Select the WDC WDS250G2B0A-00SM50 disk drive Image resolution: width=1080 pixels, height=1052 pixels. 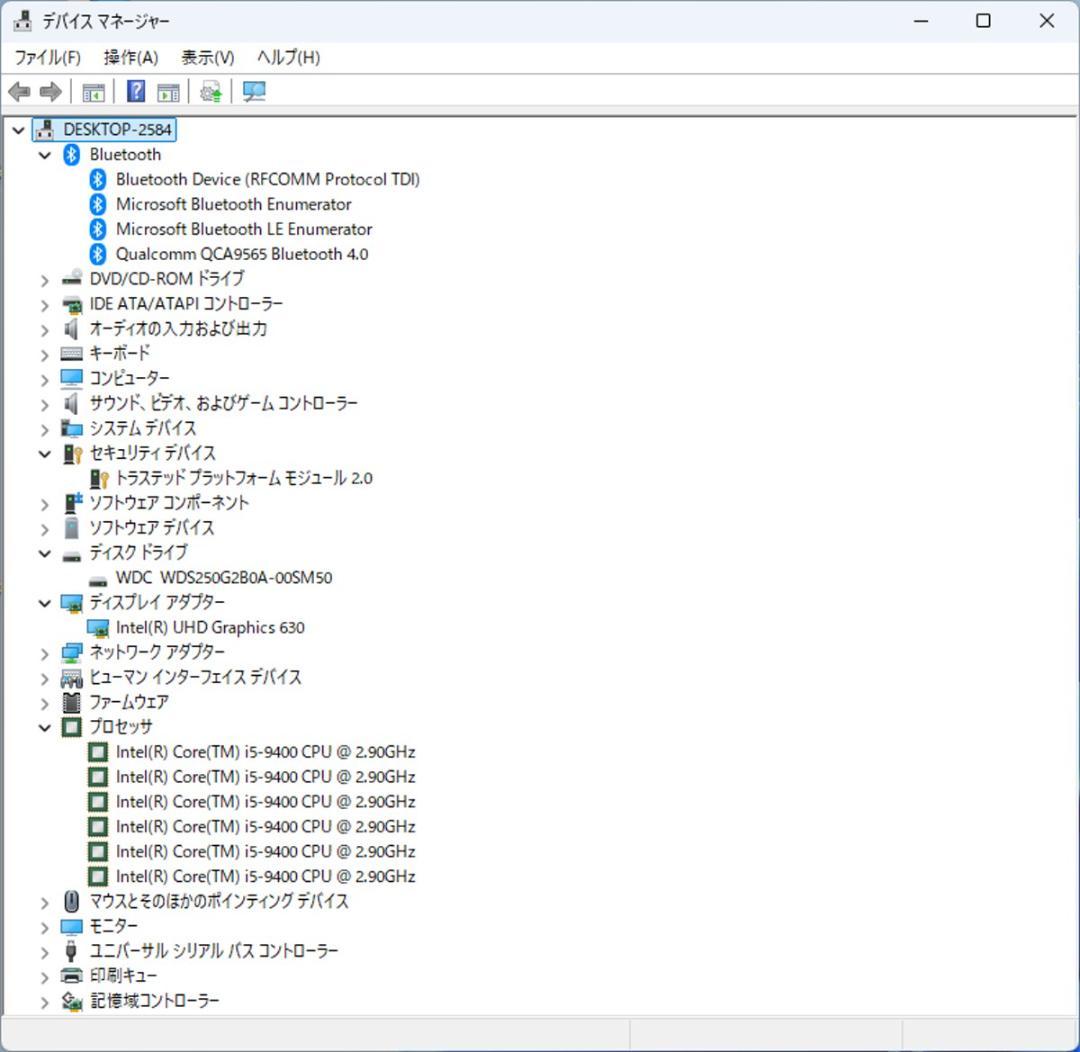click(224, 577)
